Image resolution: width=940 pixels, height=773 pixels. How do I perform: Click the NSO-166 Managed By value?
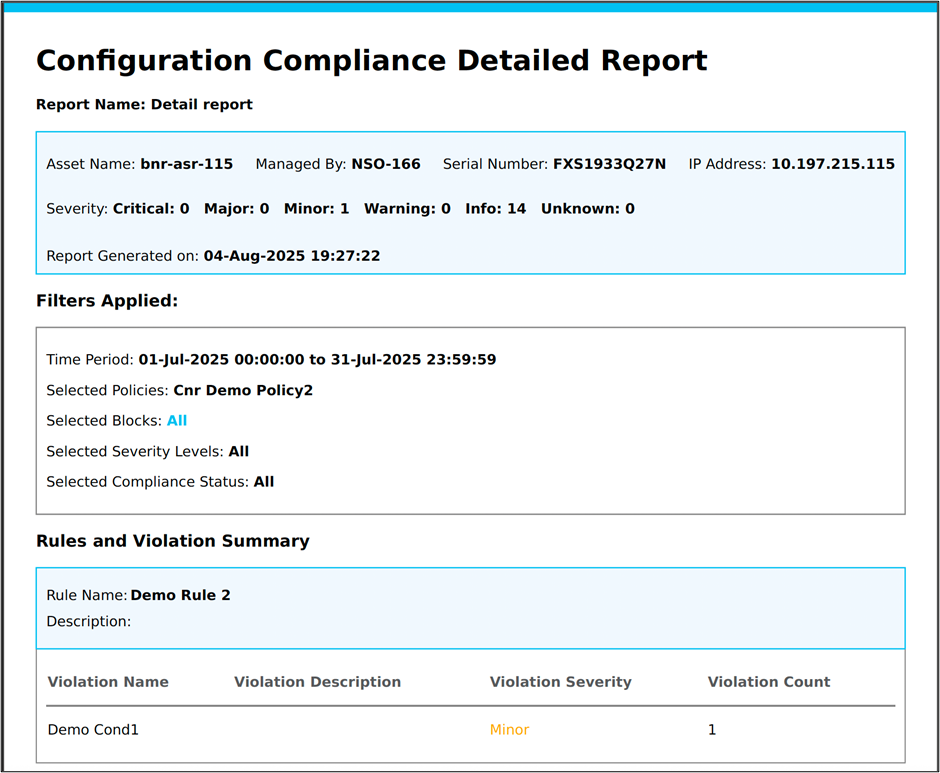(385, 164)
